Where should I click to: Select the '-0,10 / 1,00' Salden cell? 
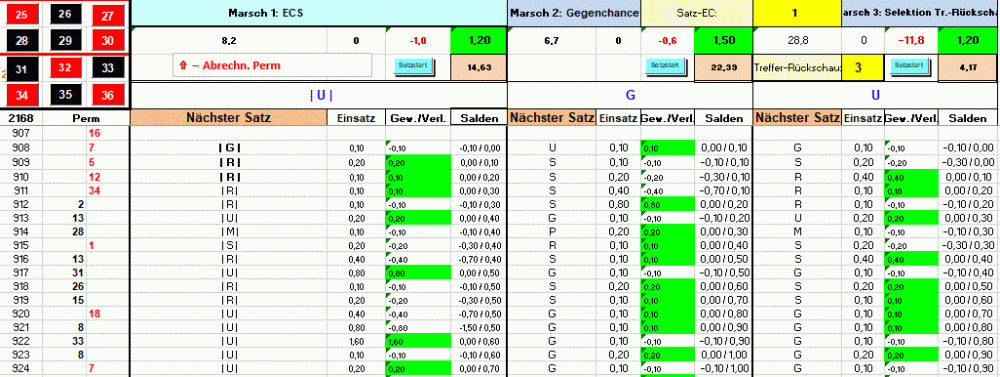(x=723, y=369)
